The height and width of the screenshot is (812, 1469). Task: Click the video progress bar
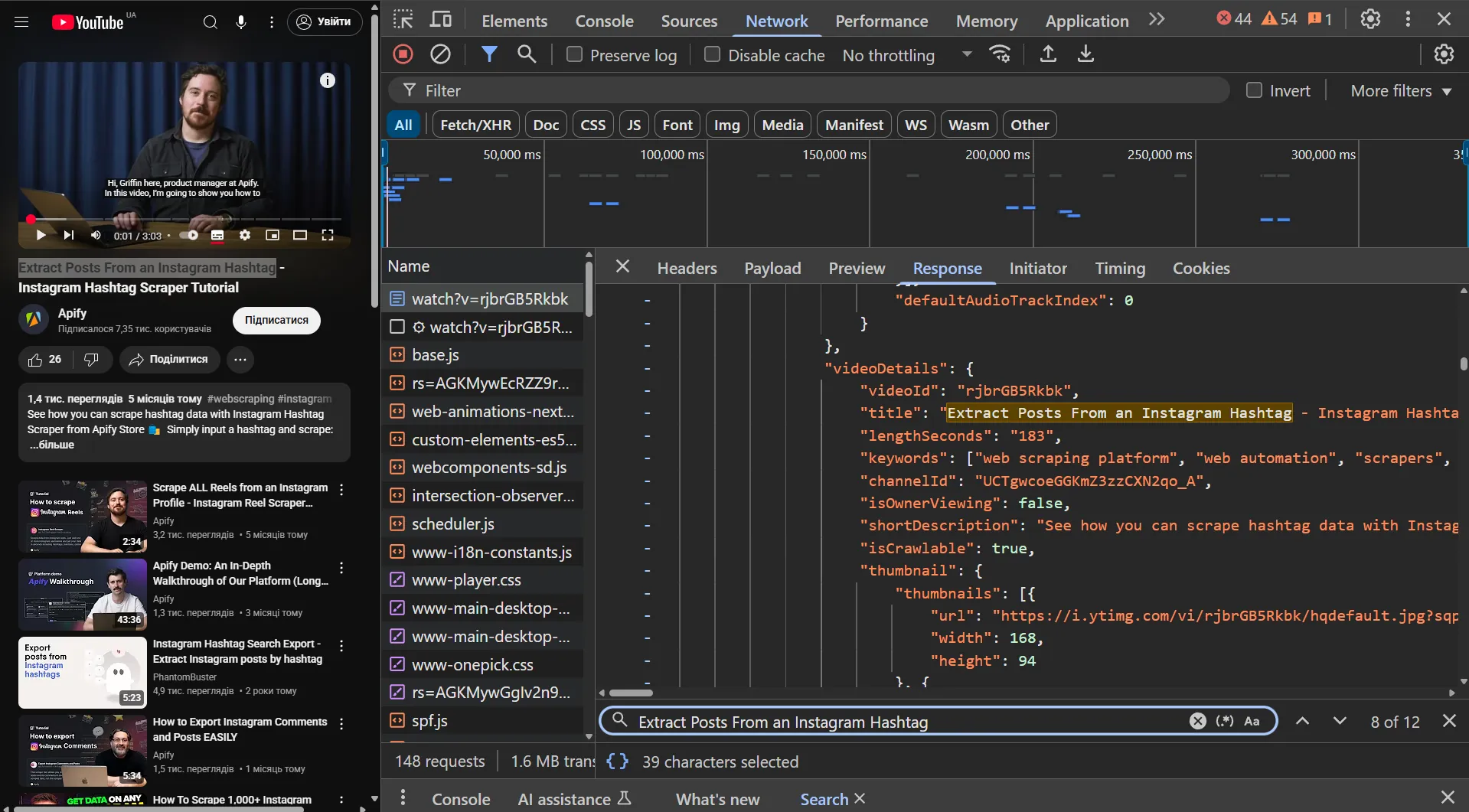click(x=184, y=219)
